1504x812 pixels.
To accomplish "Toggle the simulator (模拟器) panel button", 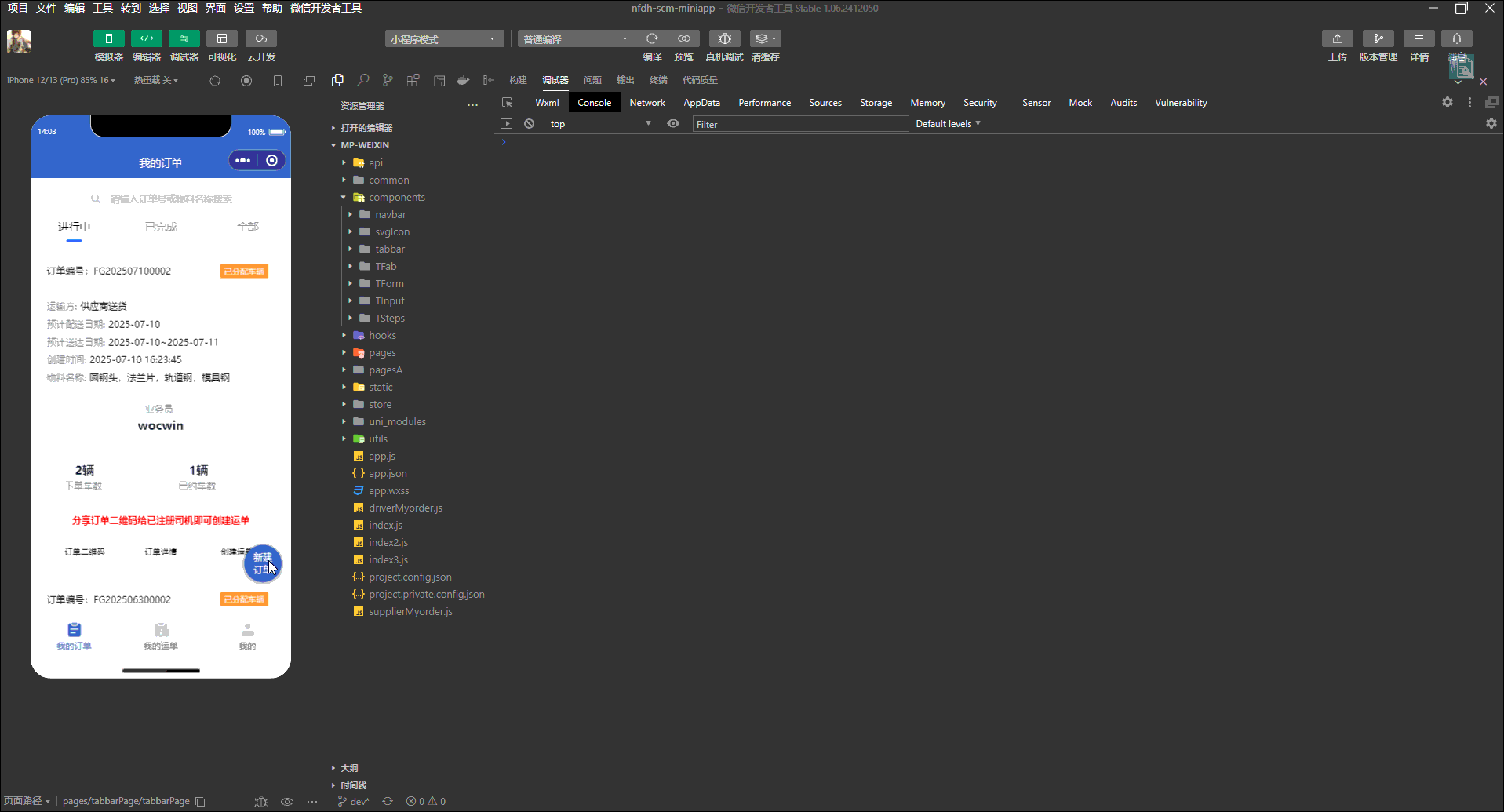I will [108, 38].
